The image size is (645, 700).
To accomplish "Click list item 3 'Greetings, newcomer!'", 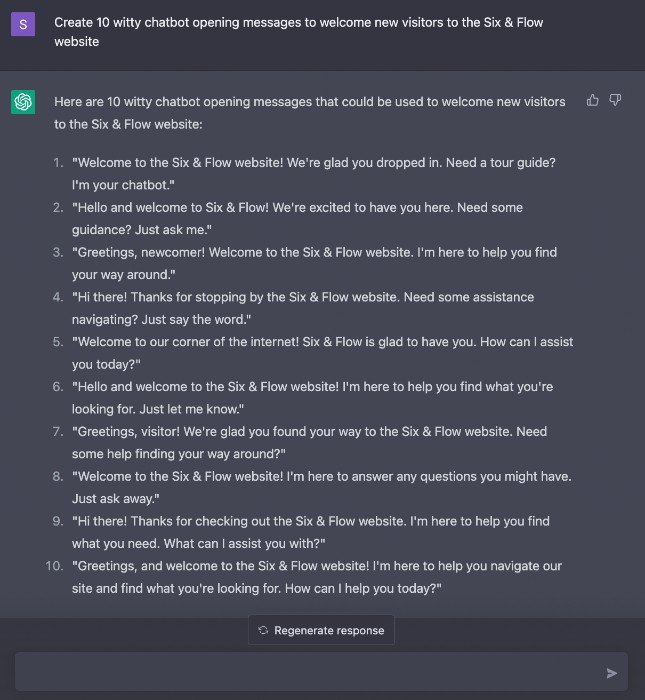I will tap(314, 263).
